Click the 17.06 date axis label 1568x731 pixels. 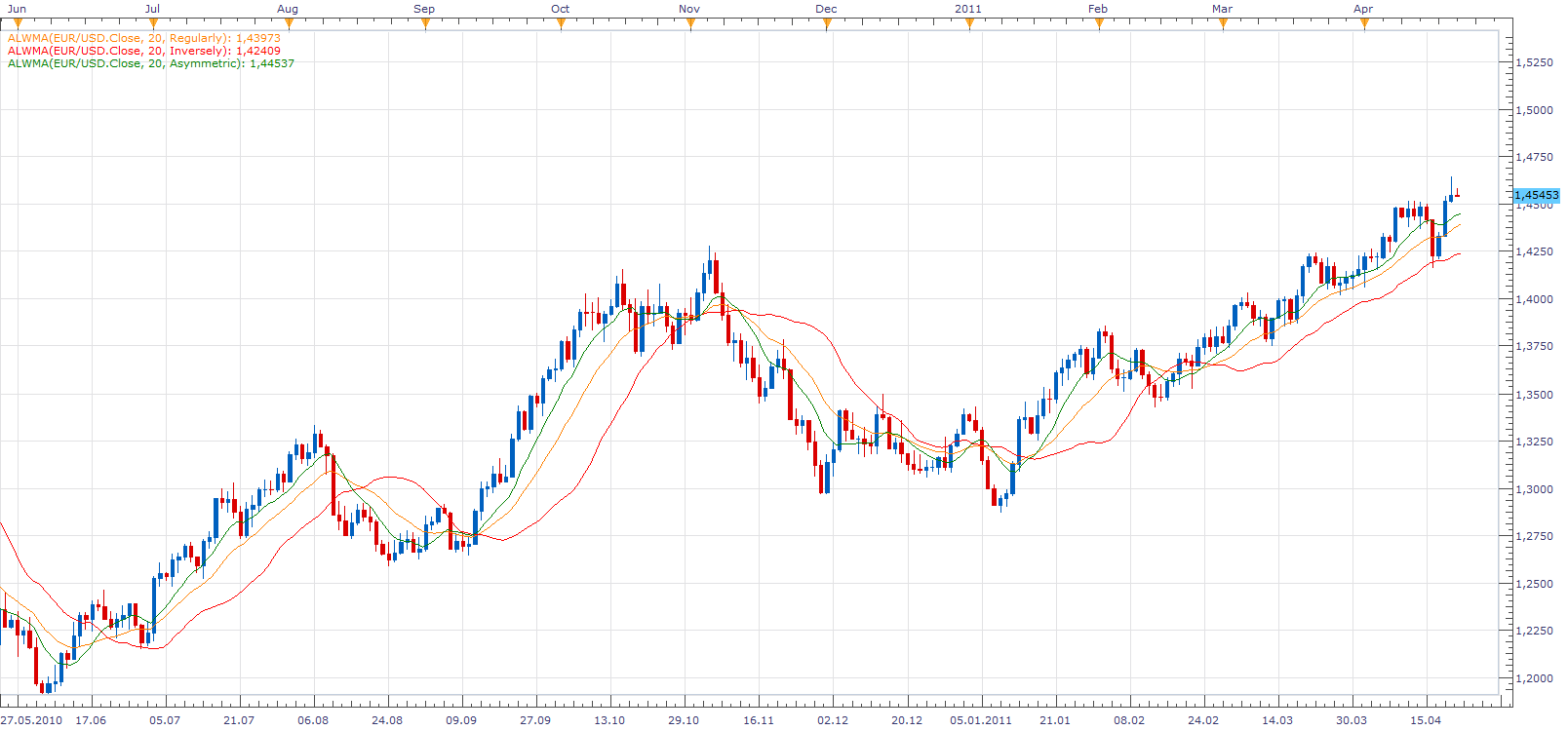pos(91,720)
